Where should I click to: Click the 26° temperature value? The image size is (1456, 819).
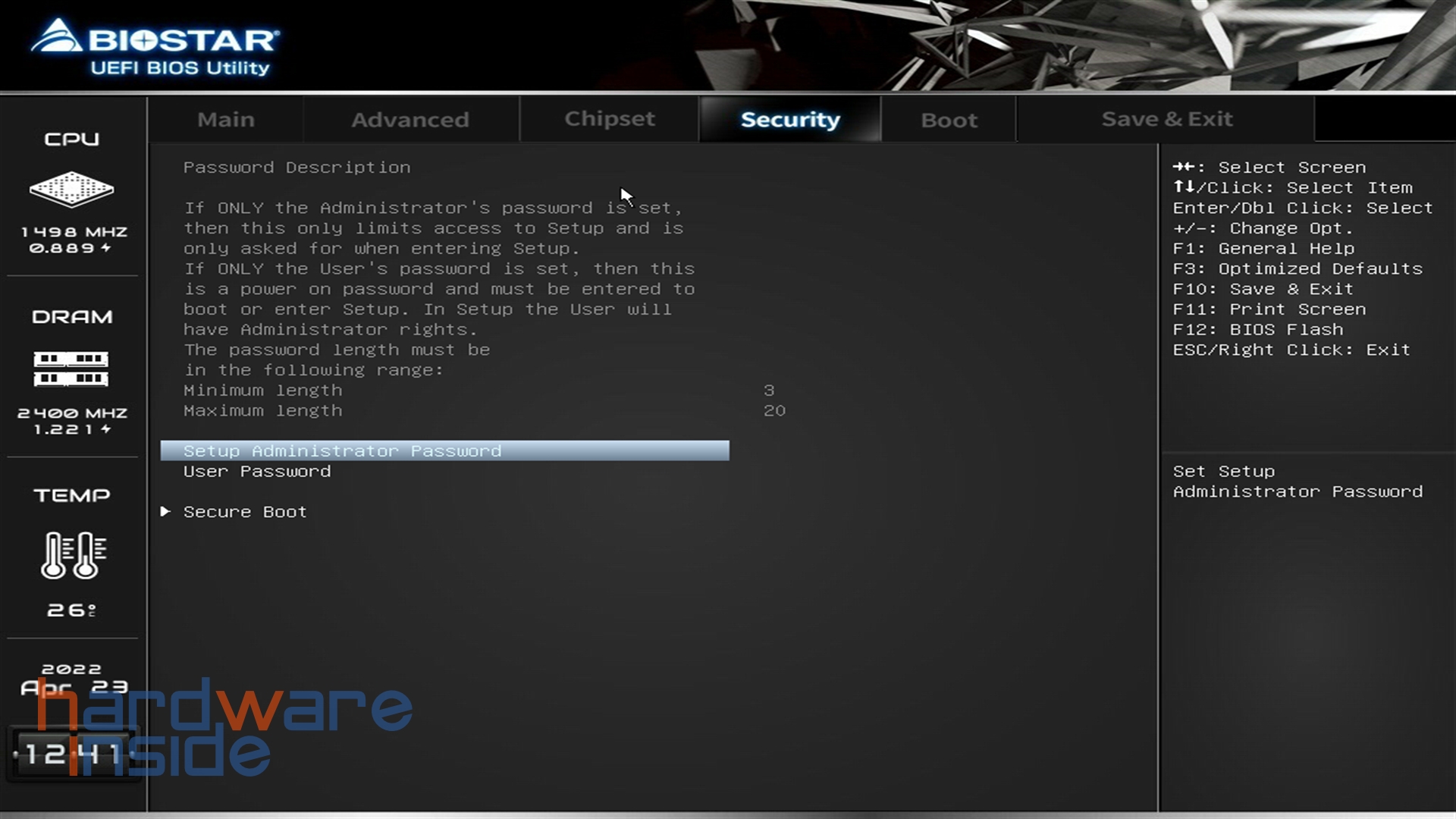[71, 610]
